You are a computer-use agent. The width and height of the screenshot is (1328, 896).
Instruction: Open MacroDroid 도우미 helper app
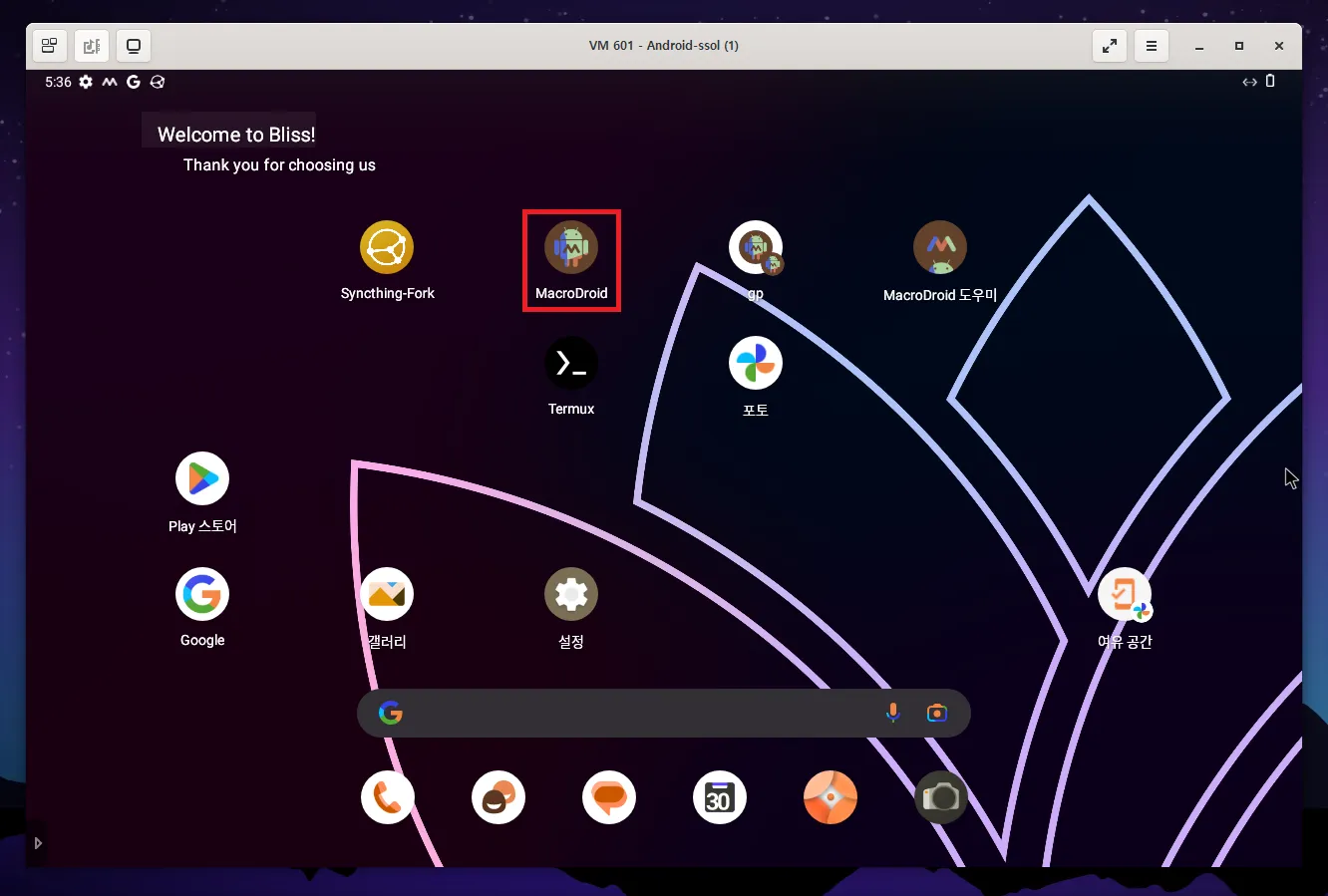coord(940,247)
